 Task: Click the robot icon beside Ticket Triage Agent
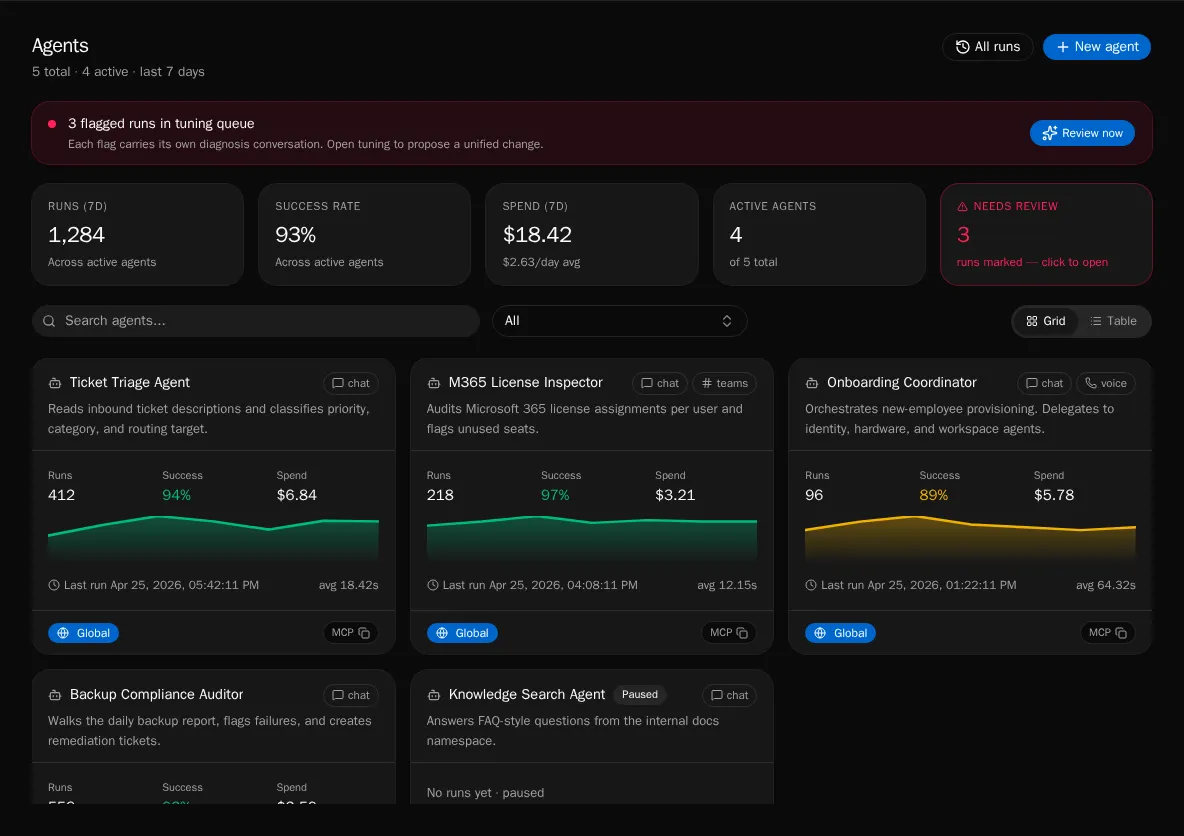[54, 383]
